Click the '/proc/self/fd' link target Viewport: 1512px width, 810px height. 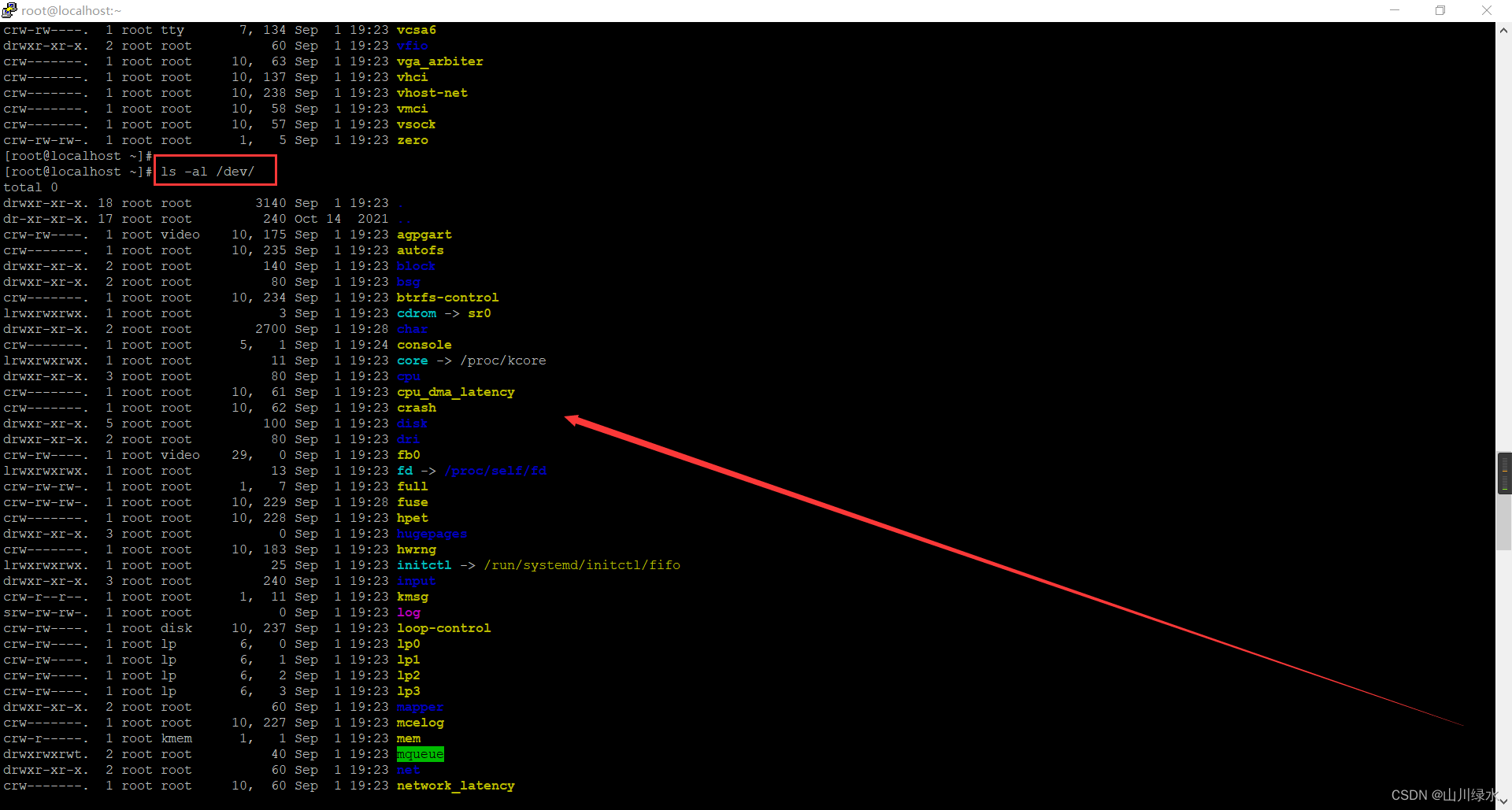[495, 471]
